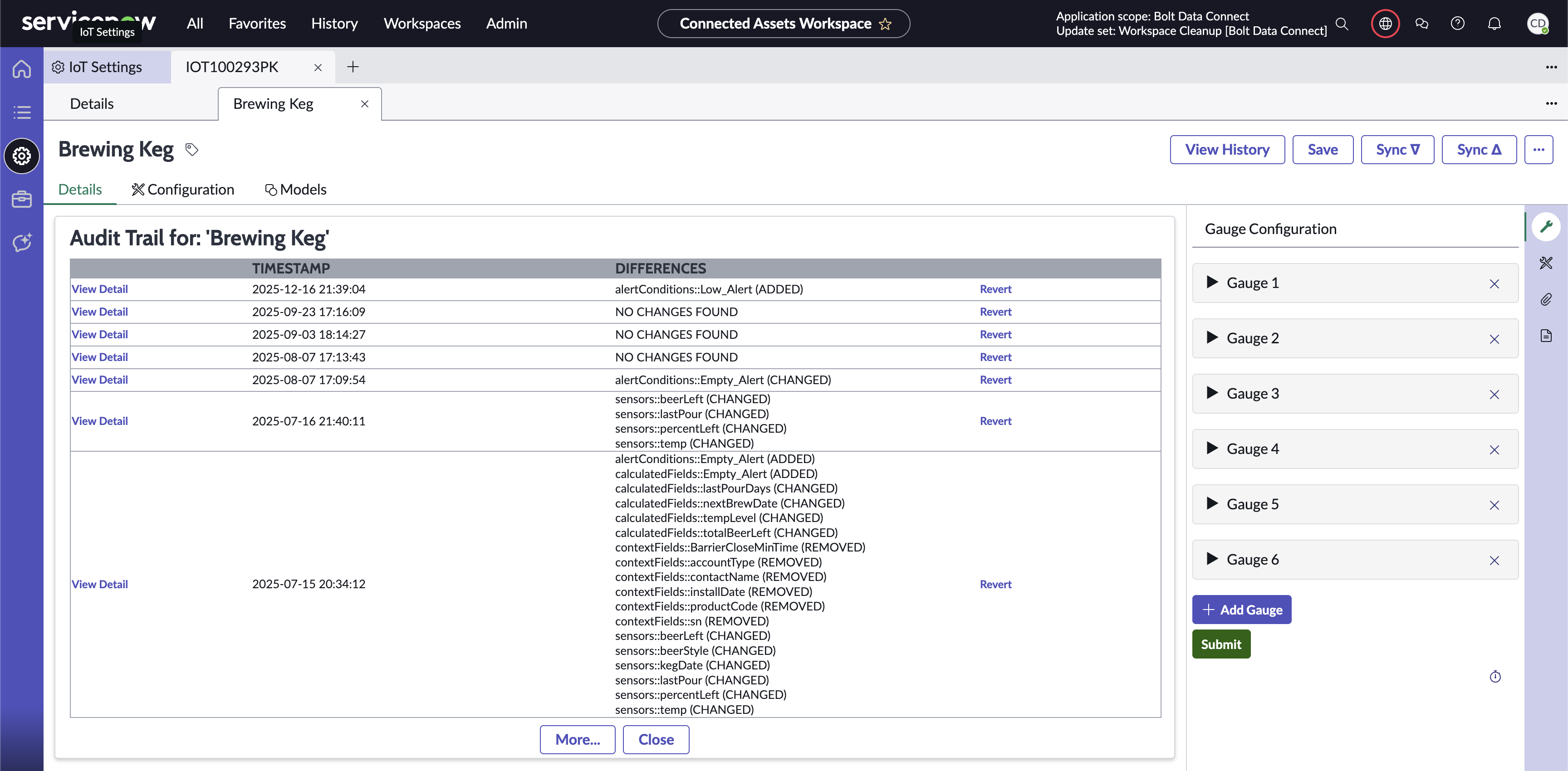Remove Gauge 5 with its X icon
Screen dimensions: 1568x771
click(x=1494, y=505)
